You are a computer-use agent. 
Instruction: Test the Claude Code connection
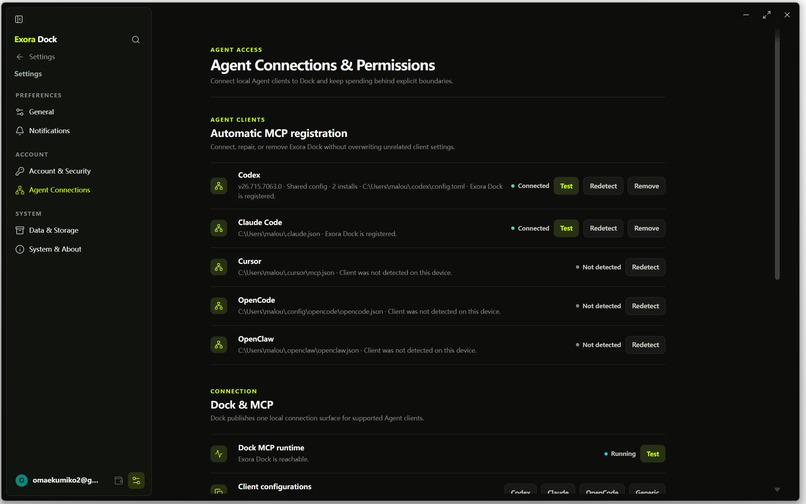(566, 228)
